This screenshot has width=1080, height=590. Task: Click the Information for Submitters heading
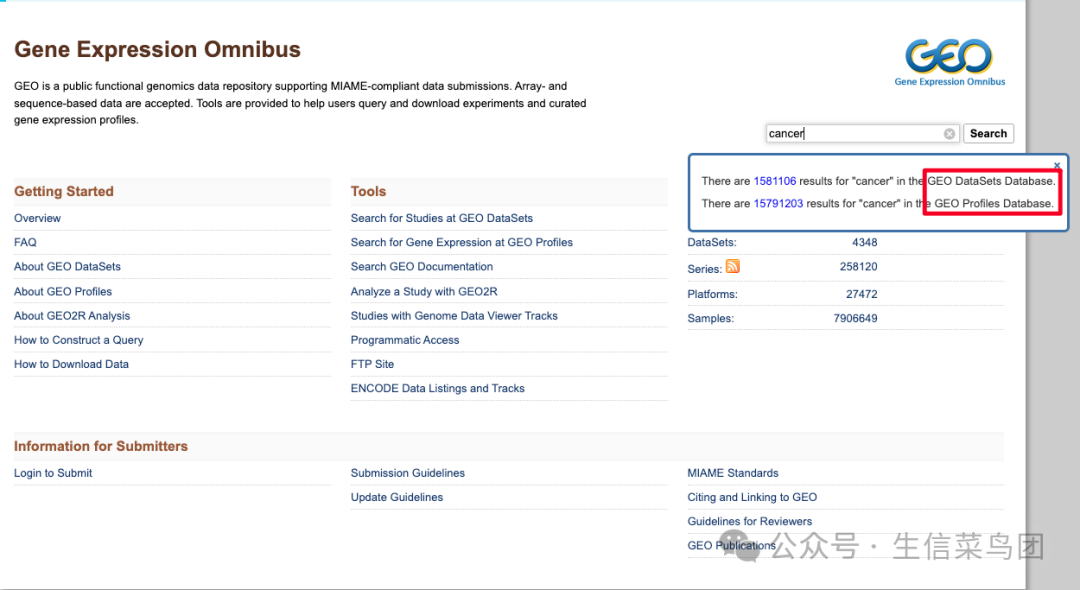(101, 446)
